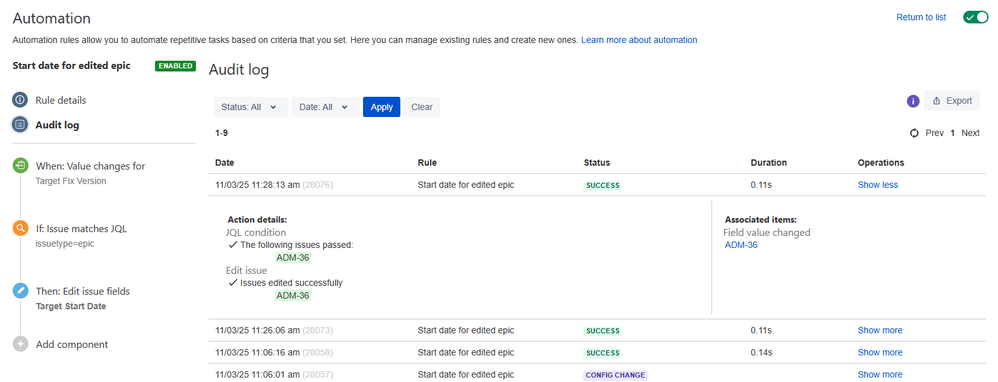Expand the 11:26:06 entry with Show more
998x382 pixels.
click(880, 330)
